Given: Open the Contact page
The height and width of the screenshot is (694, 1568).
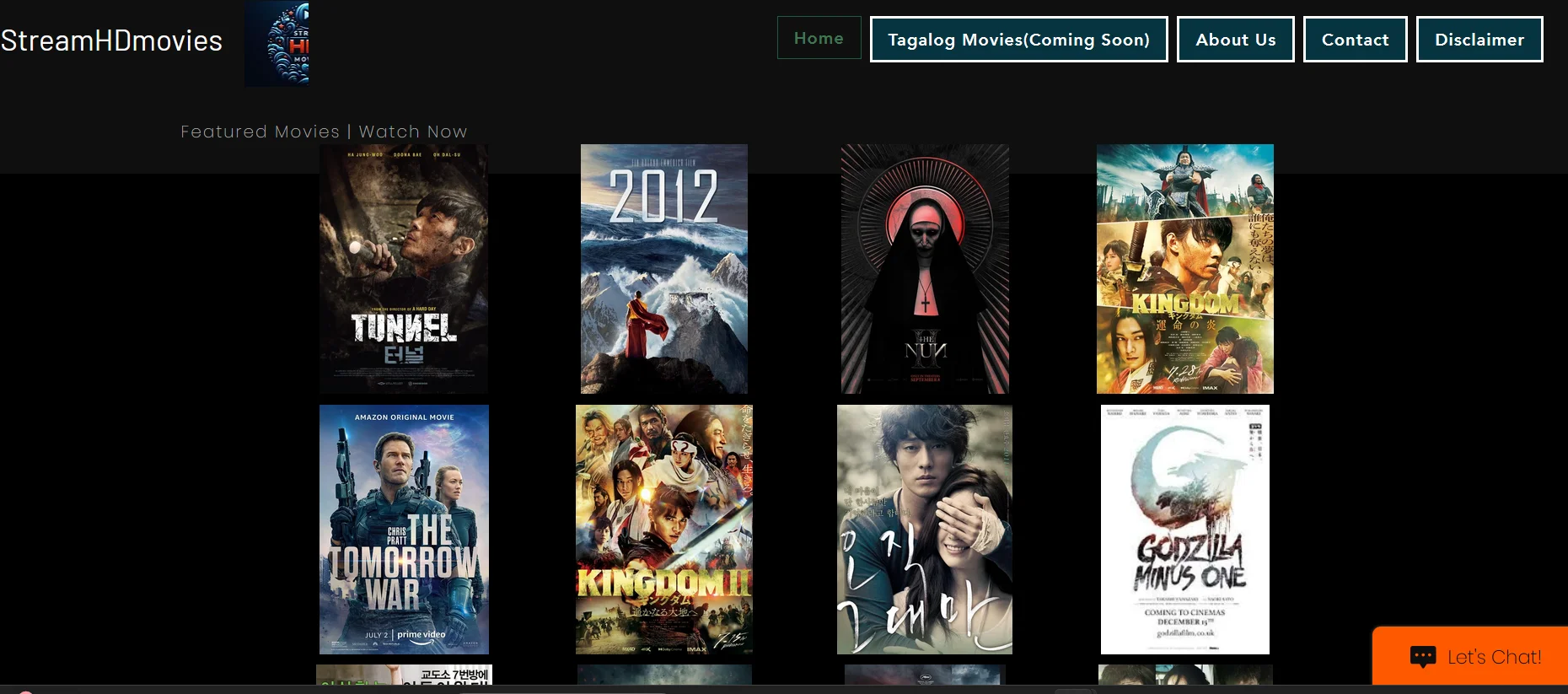Looking at the screenshot, I should click(x=1355, y=40).
